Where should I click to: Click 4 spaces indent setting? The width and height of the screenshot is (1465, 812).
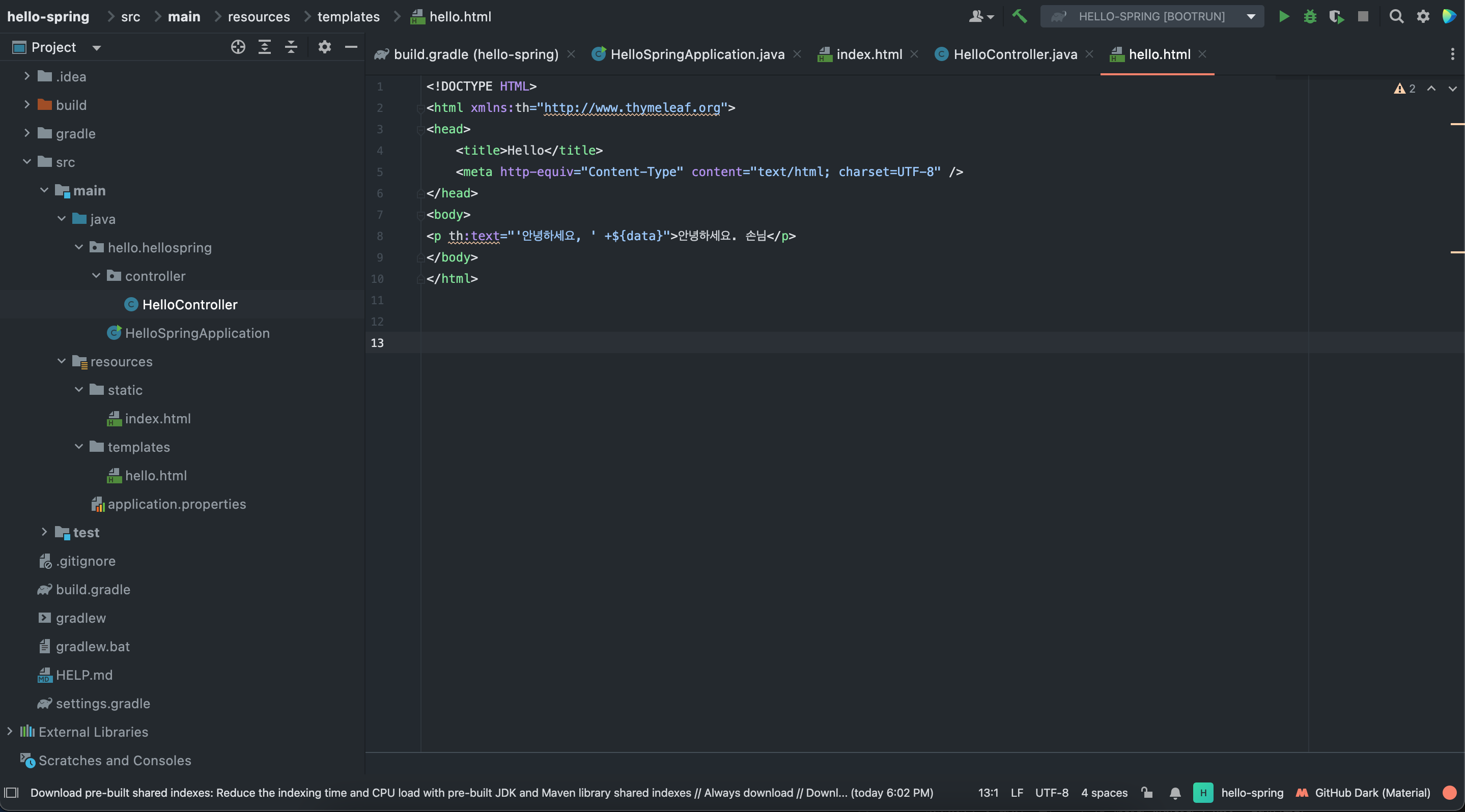tap(1104, 793)
